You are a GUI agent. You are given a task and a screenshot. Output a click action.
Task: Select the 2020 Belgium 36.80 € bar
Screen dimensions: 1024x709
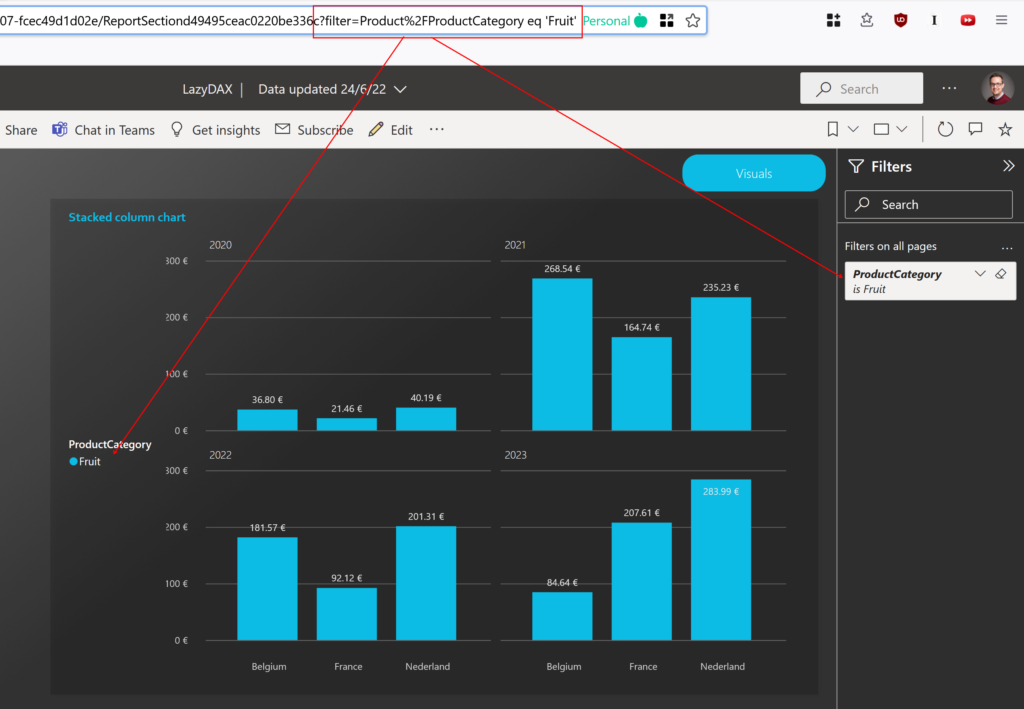(x=267, y=420)
